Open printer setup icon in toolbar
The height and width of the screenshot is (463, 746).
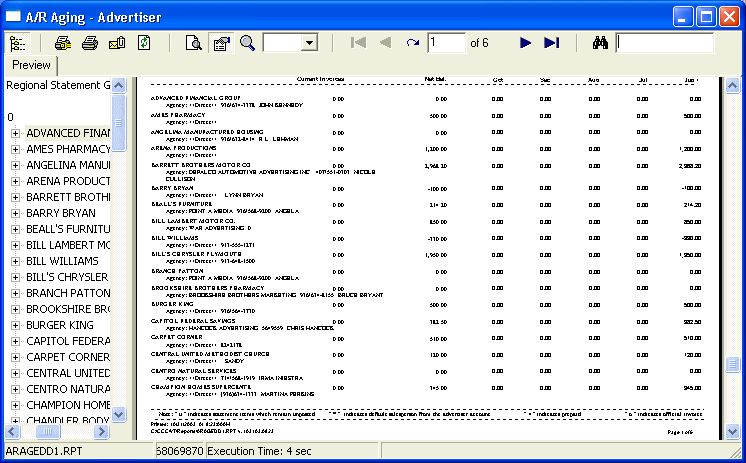(x=63, y=43)
